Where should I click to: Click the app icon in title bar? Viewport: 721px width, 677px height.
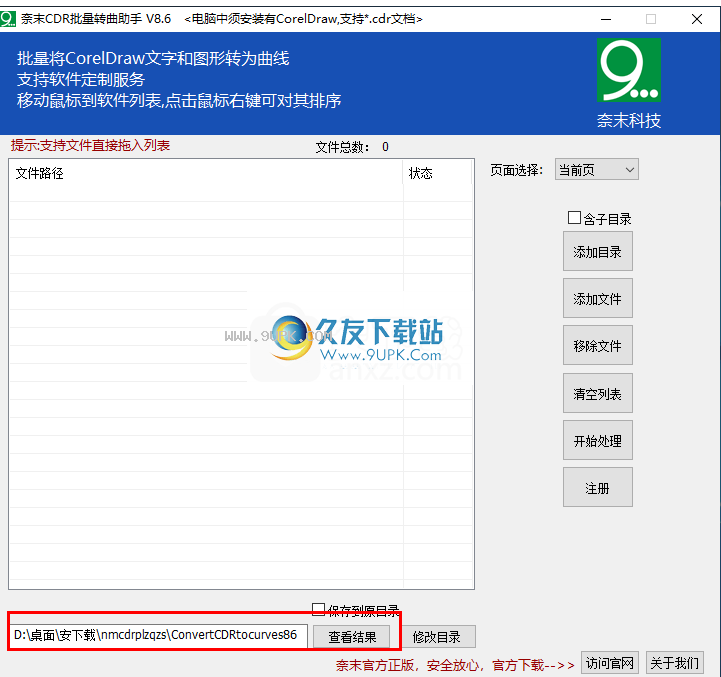[8, 19]
